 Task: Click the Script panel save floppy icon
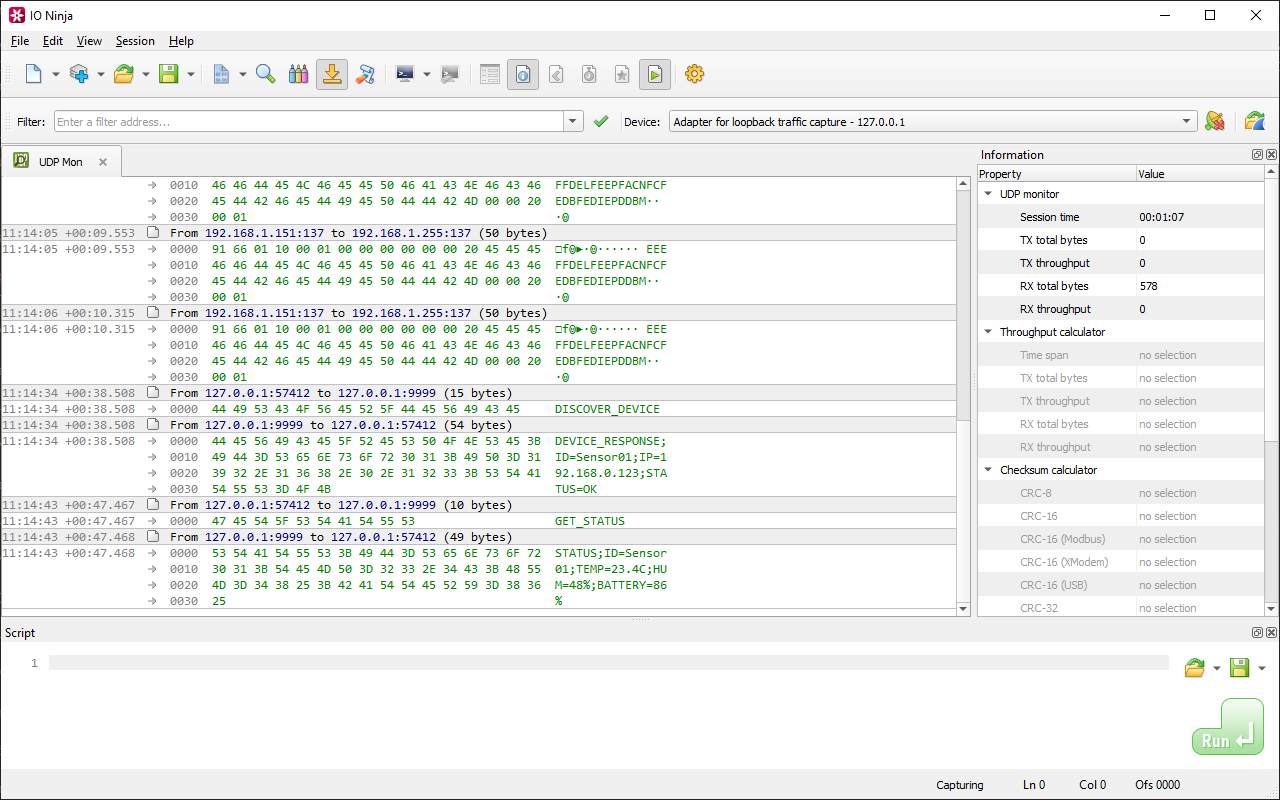pos(1239,668)
